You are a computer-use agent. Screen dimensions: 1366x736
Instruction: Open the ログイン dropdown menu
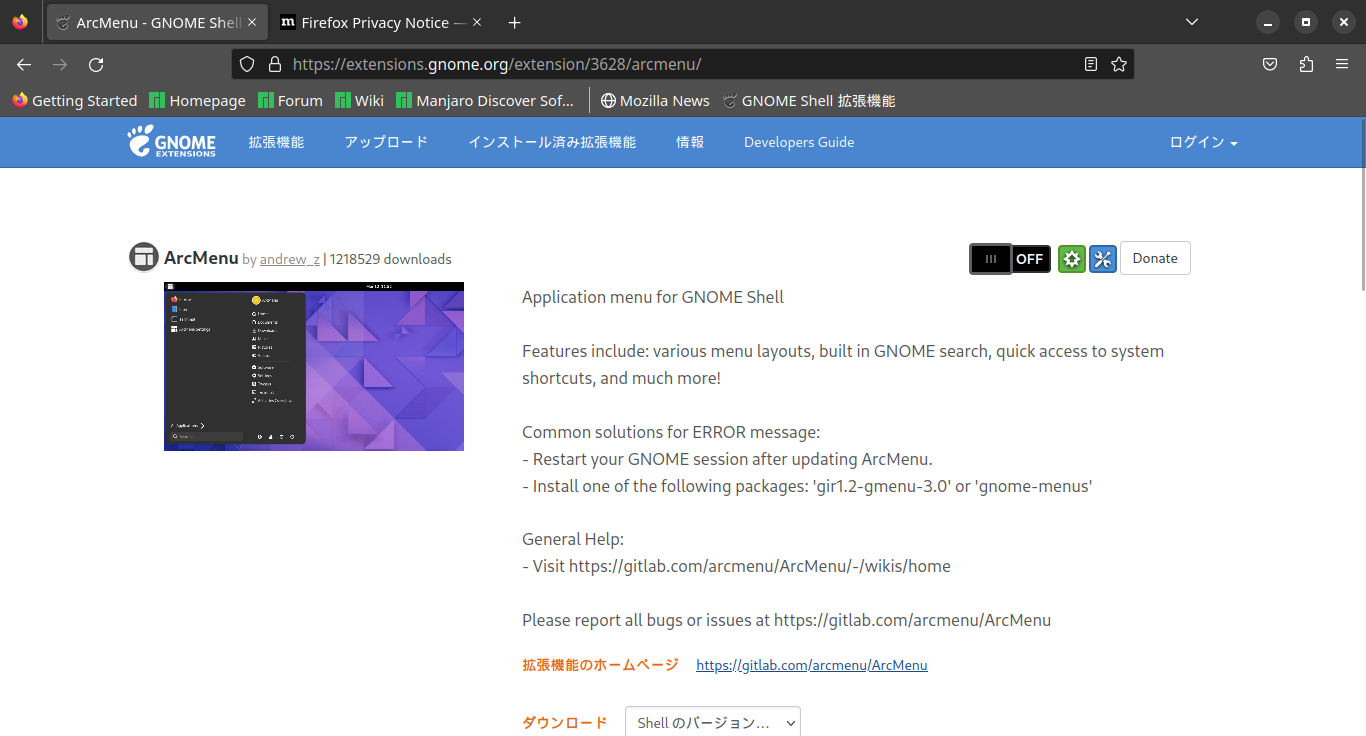pos(1203,143)
